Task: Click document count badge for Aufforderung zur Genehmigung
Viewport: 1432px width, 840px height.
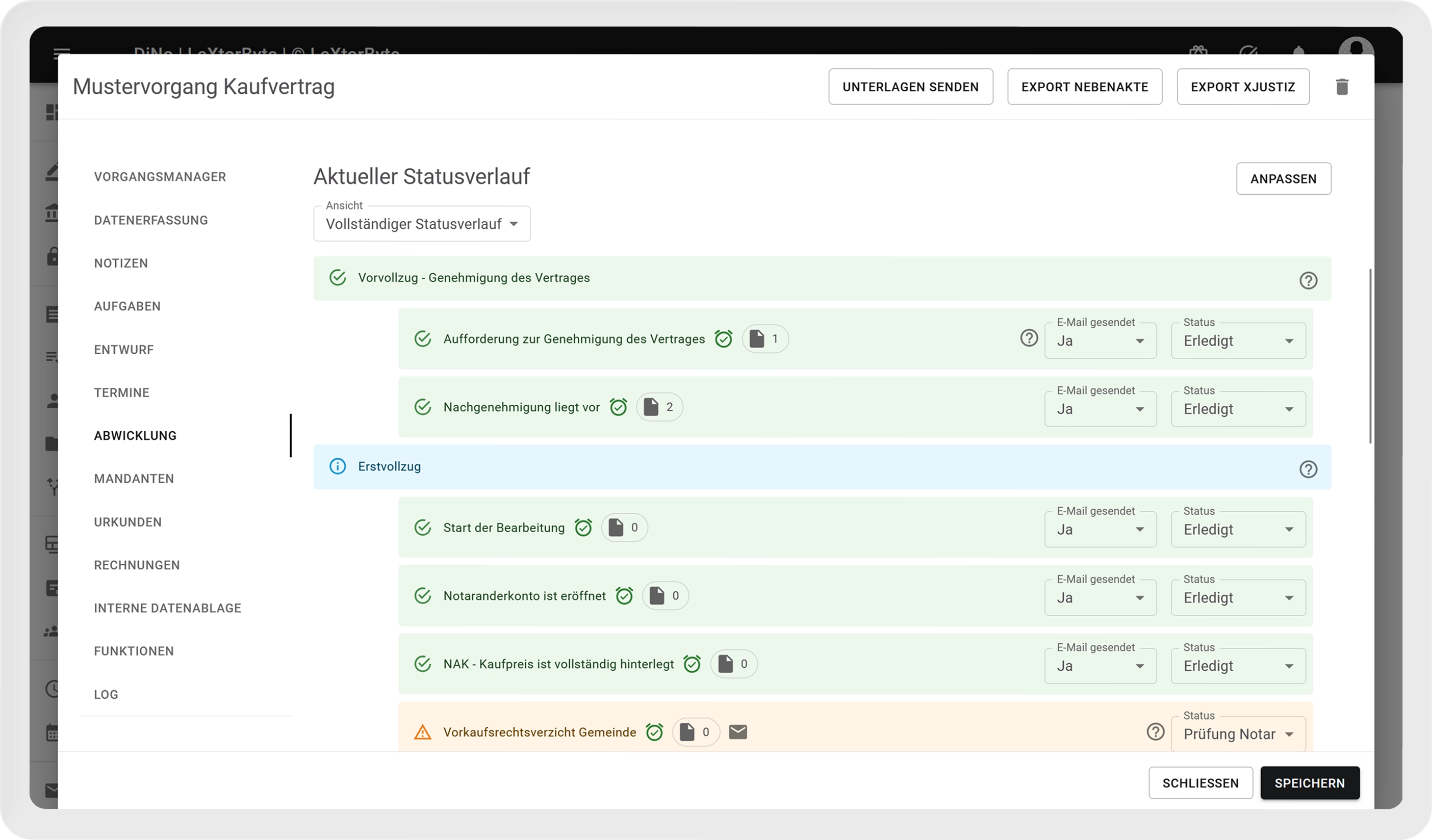Action: coord(764,339)
